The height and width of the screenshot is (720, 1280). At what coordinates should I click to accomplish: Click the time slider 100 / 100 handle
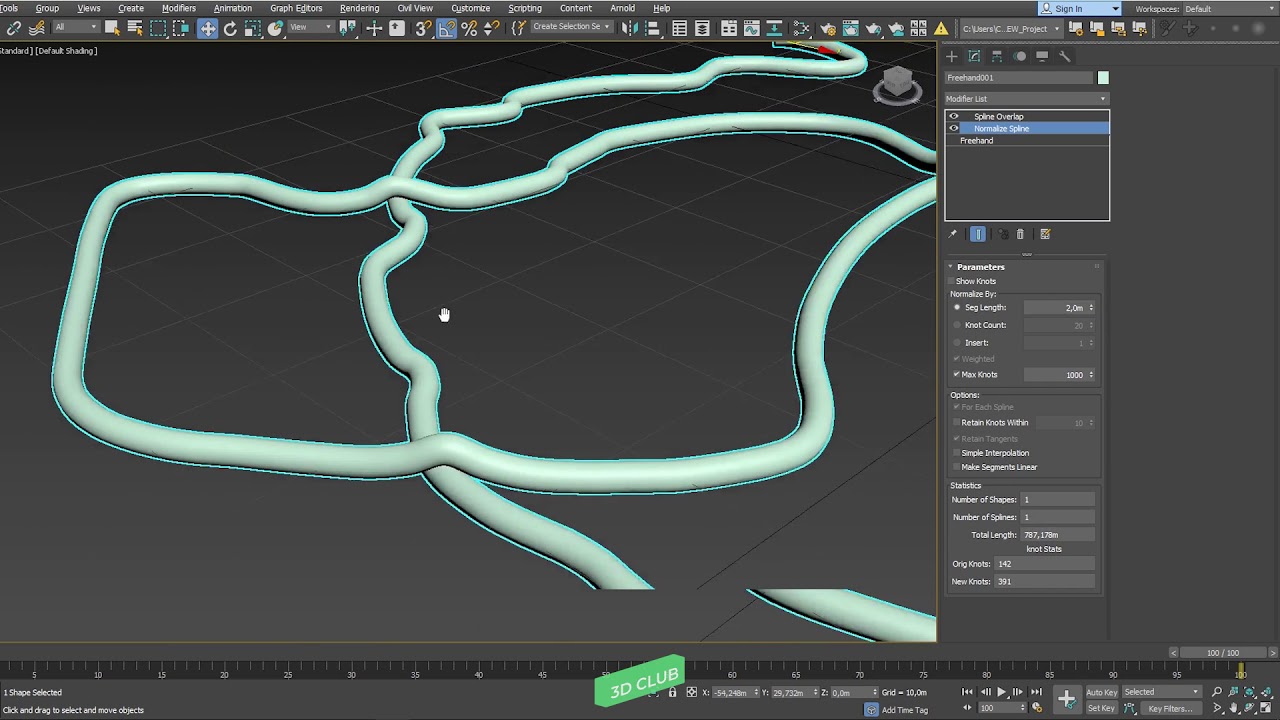click(1222, 653)
